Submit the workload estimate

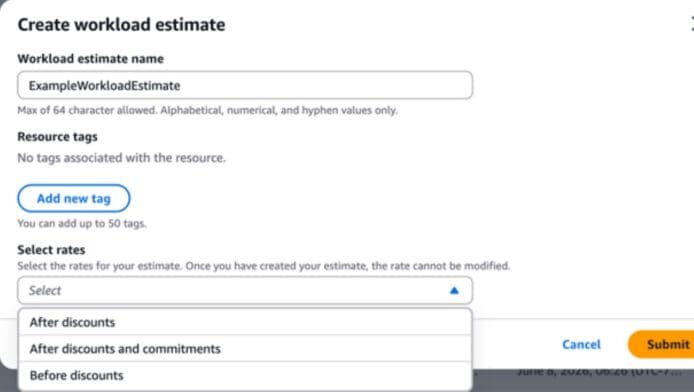(663, 344)
